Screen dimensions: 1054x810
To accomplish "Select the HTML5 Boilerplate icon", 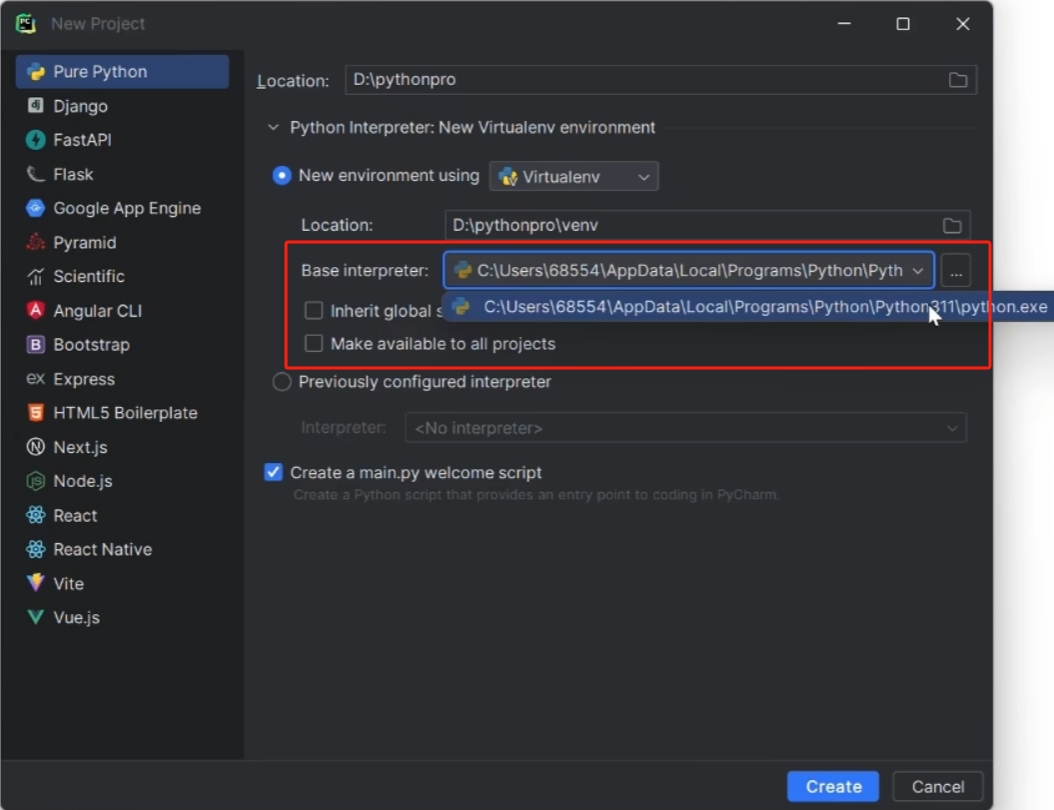I will click(36, 413).
